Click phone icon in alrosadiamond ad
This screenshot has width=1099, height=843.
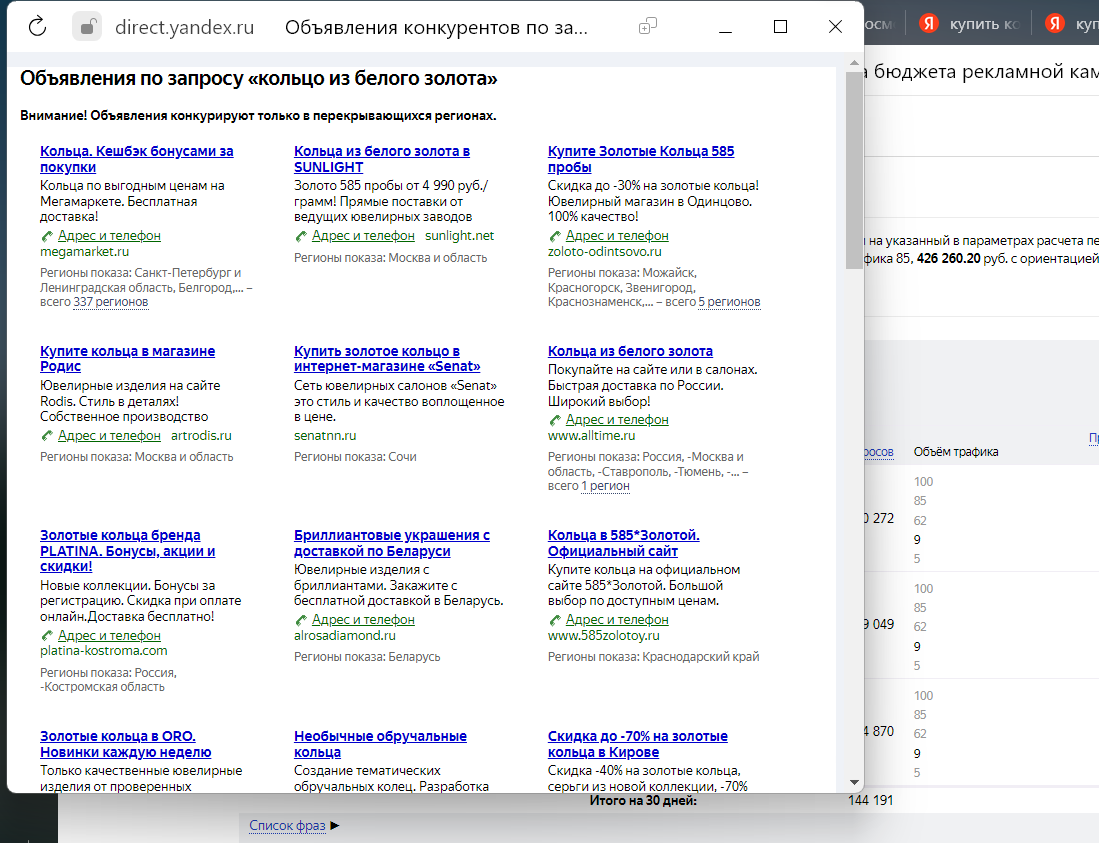[301, 620]
